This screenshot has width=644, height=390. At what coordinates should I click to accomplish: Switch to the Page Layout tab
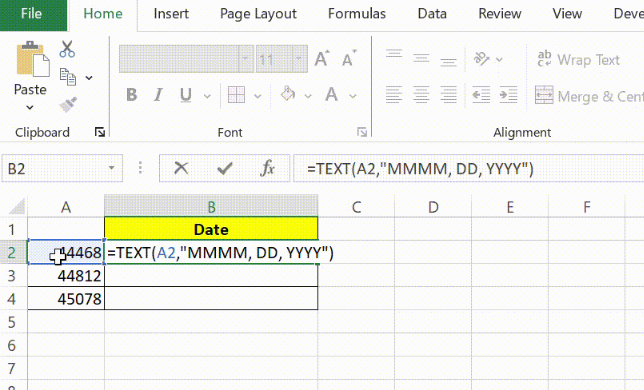coord(258,14)
